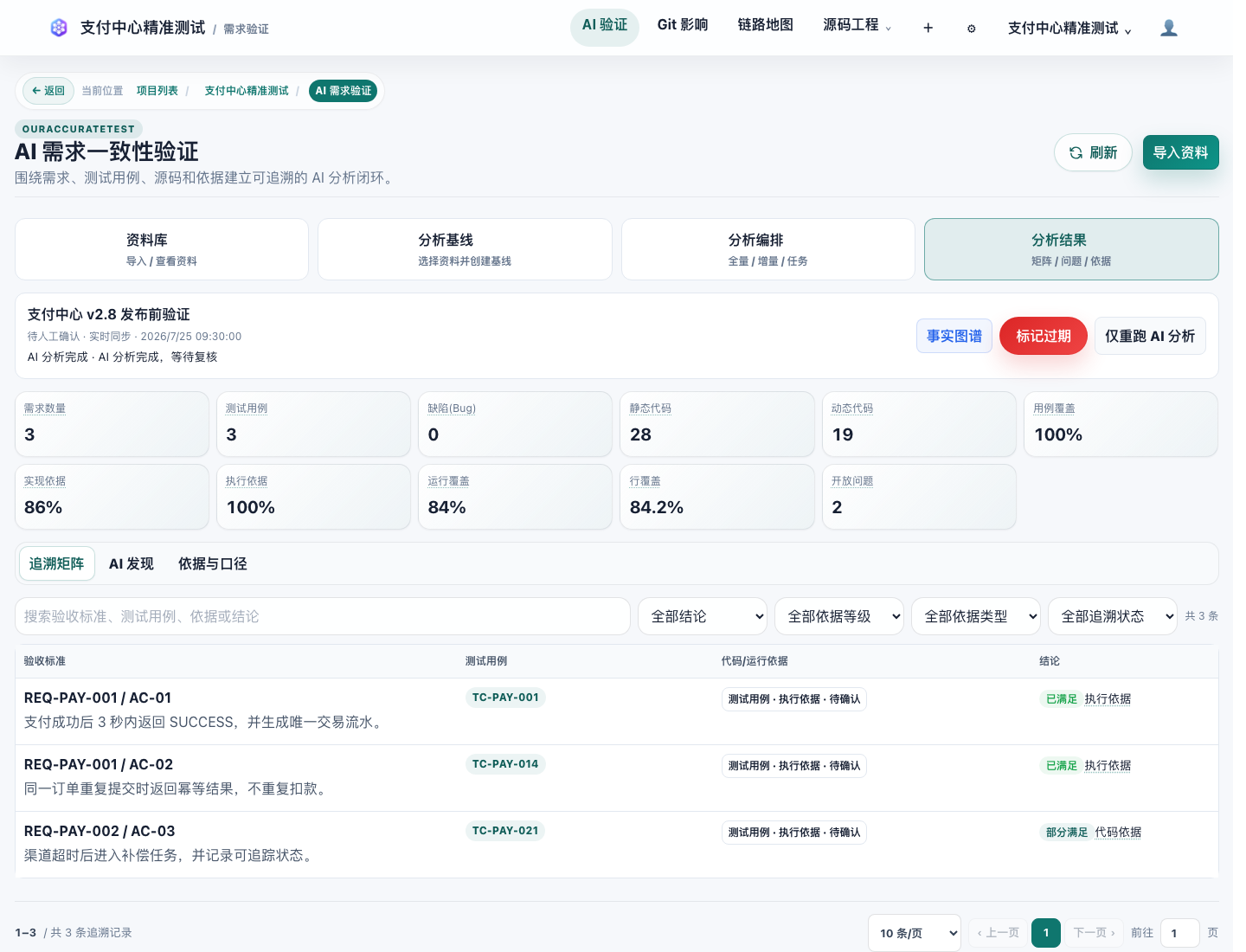Select the 分析基线 step card
Screen dimensions: 1246x952
(x=465, y=249)
